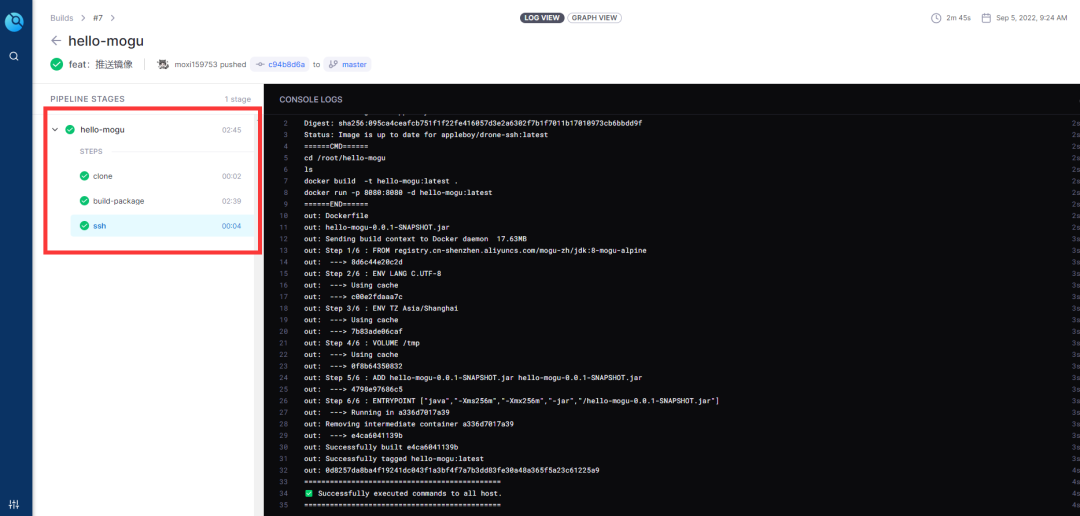Click the 2m 45s build duration text
Image resolution: width=1080 pixels, height=516 pixels.
(x=959, y=18)
